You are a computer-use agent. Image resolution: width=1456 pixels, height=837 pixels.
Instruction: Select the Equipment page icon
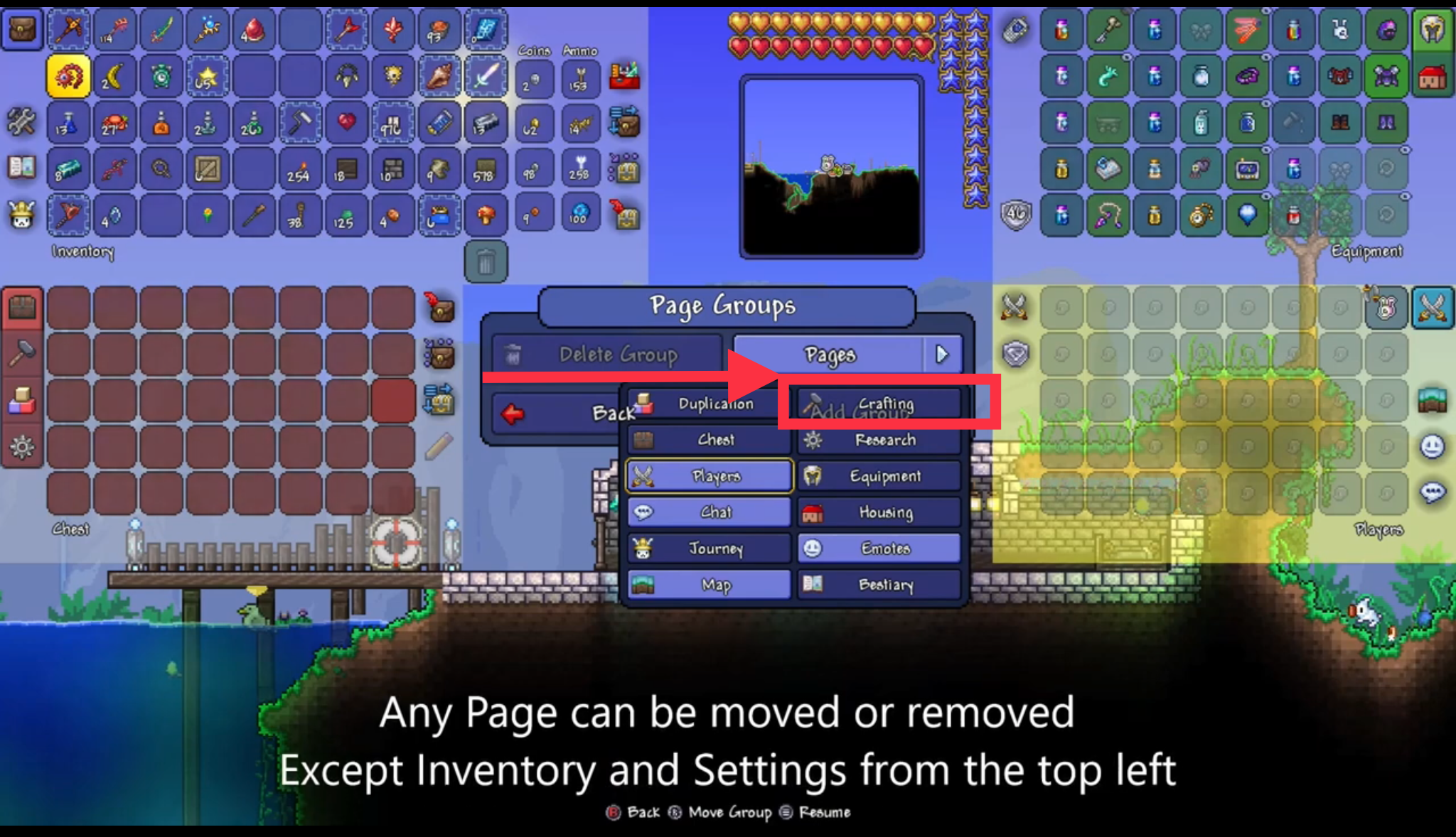(811, 476)
